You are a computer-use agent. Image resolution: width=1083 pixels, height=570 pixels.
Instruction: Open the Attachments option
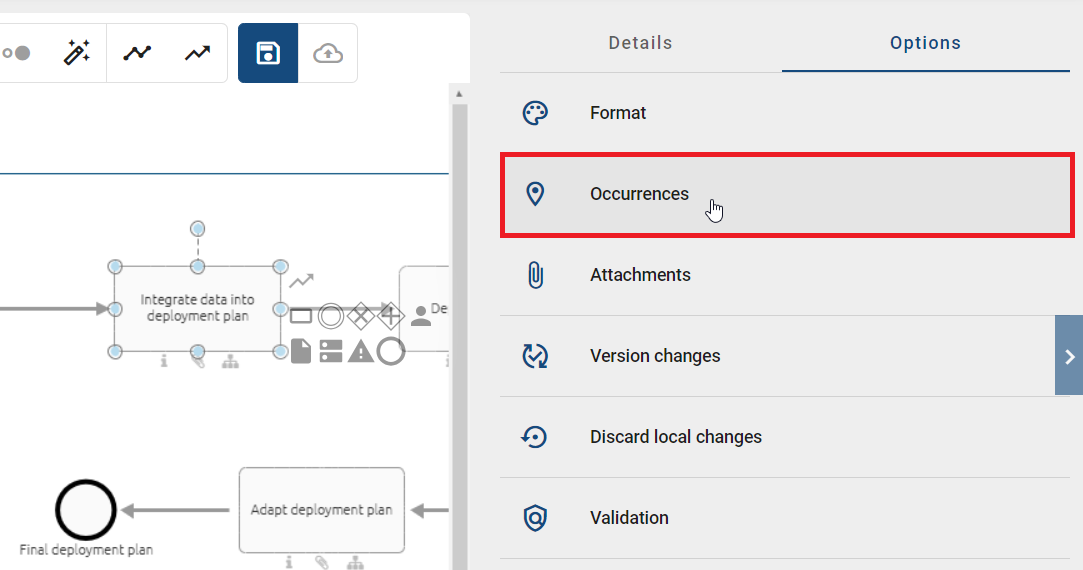pos(785,275)
